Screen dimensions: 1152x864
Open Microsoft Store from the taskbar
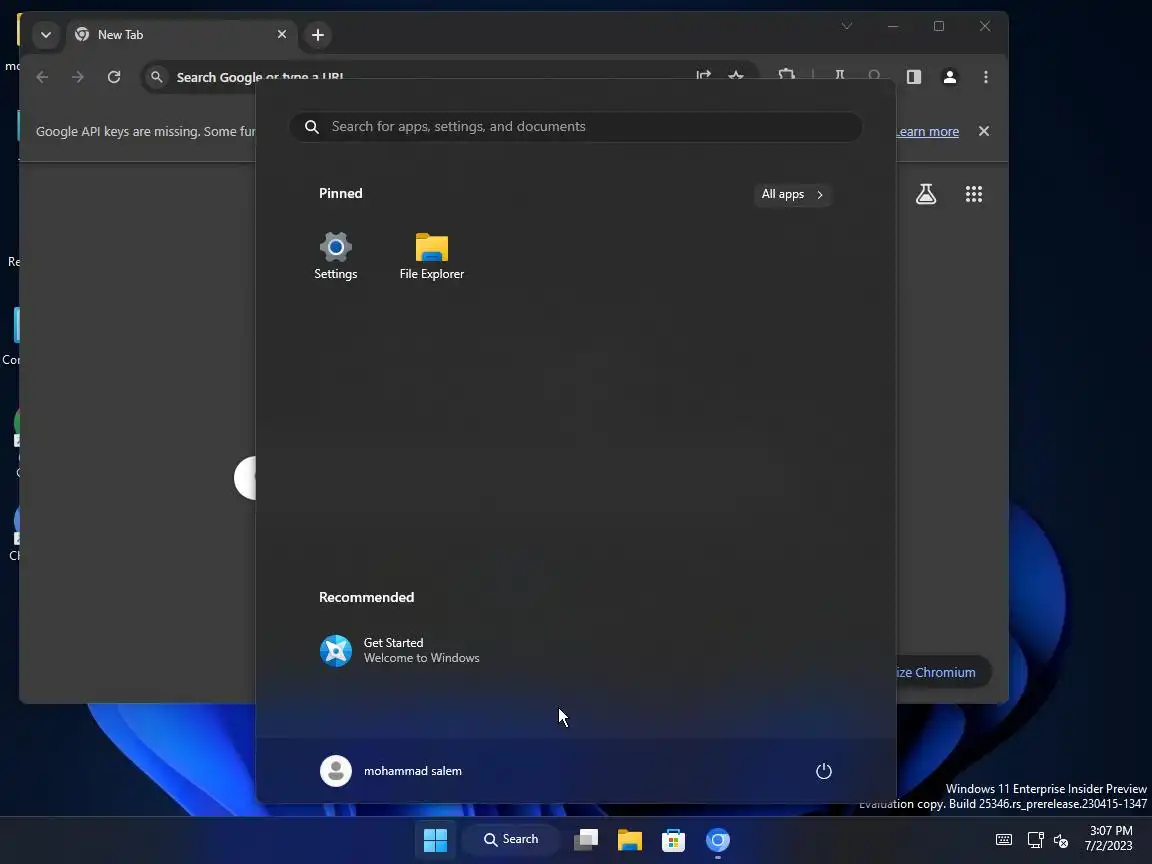click(x=674, y=839)
